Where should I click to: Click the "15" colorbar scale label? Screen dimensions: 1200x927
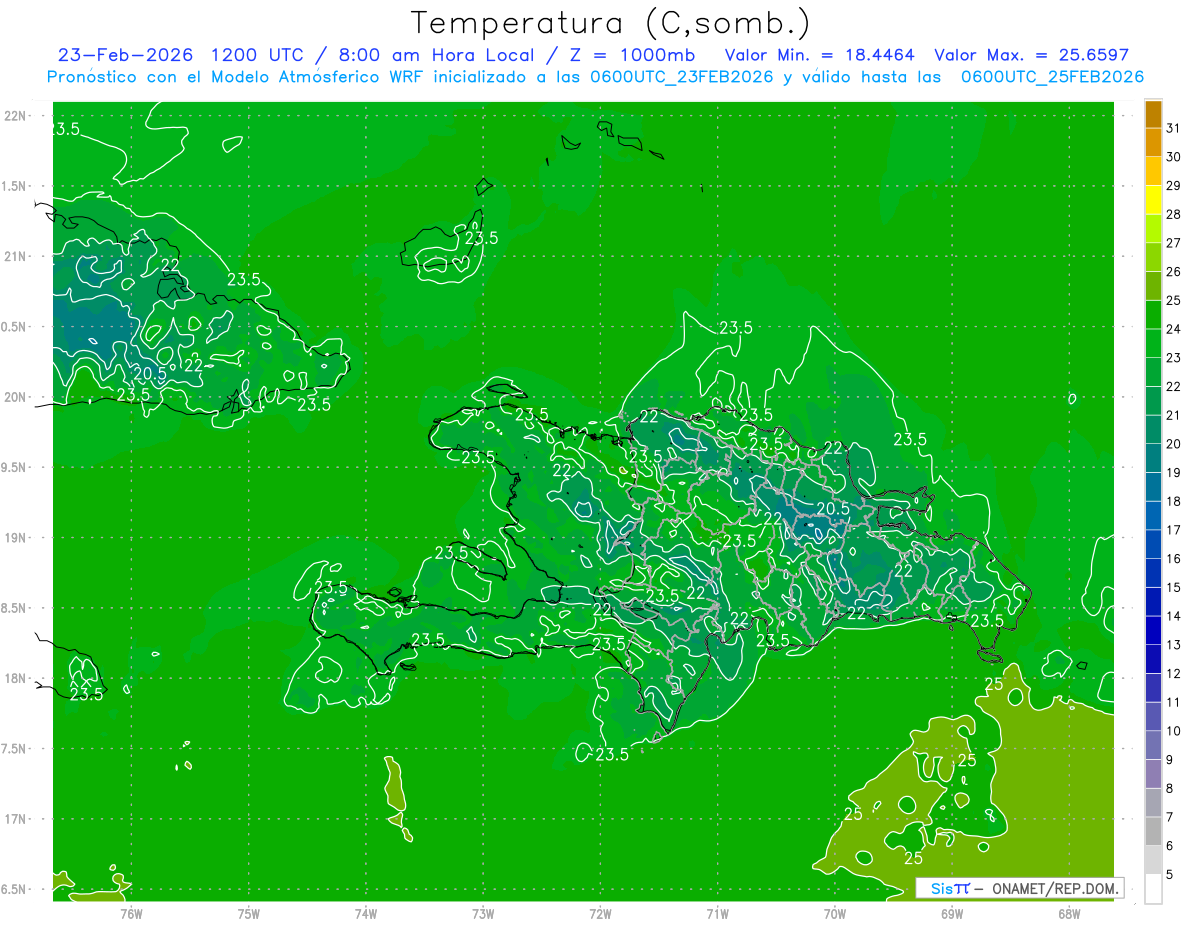(x=1174, y=588)
